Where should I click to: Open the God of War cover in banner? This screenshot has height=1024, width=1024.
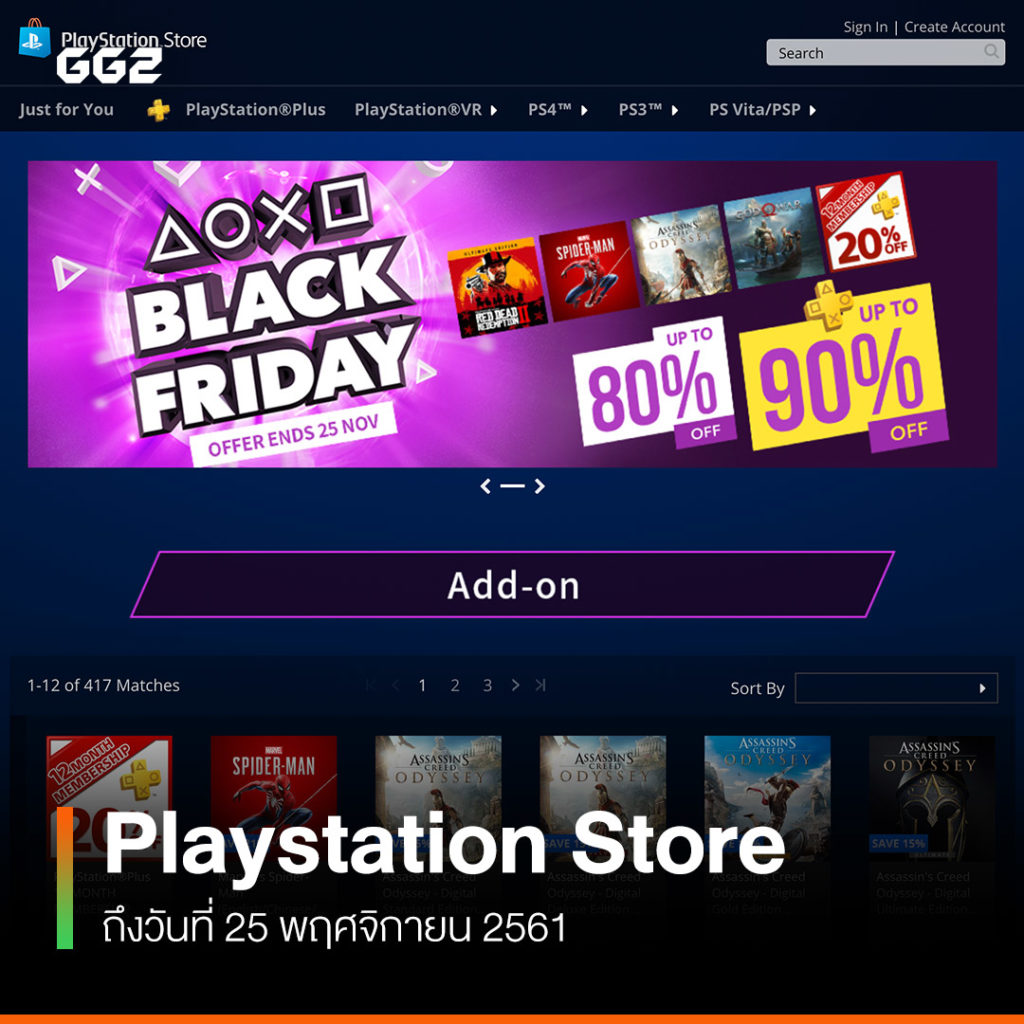(773, 238)
